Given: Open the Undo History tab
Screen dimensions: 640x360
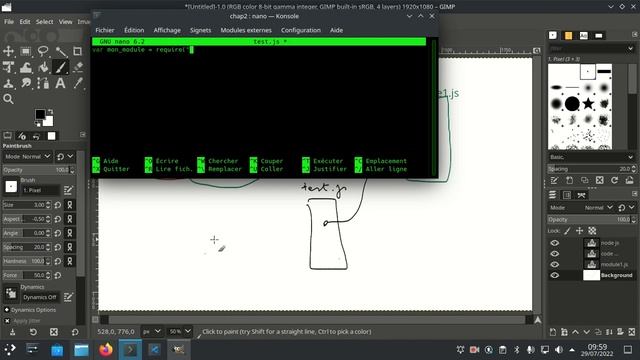Looking at the screenshot, I should click(37, 136).
